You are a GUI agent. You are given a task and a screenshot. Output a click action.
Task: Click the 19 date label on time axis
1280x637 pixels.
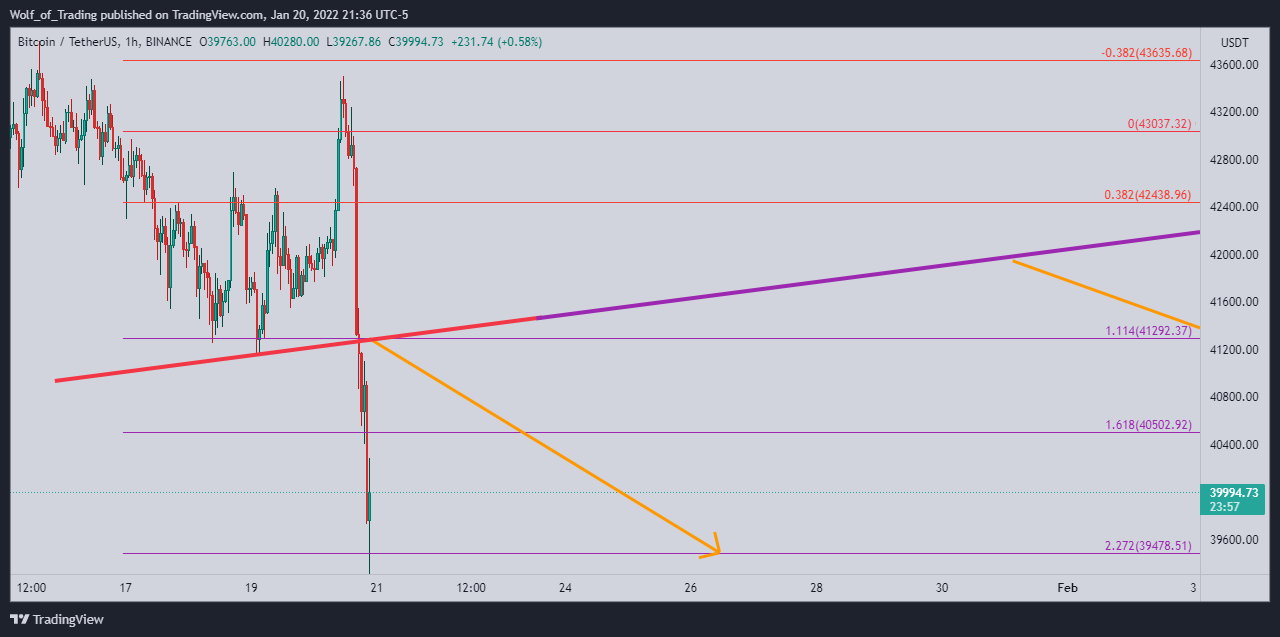coord(251,588)
